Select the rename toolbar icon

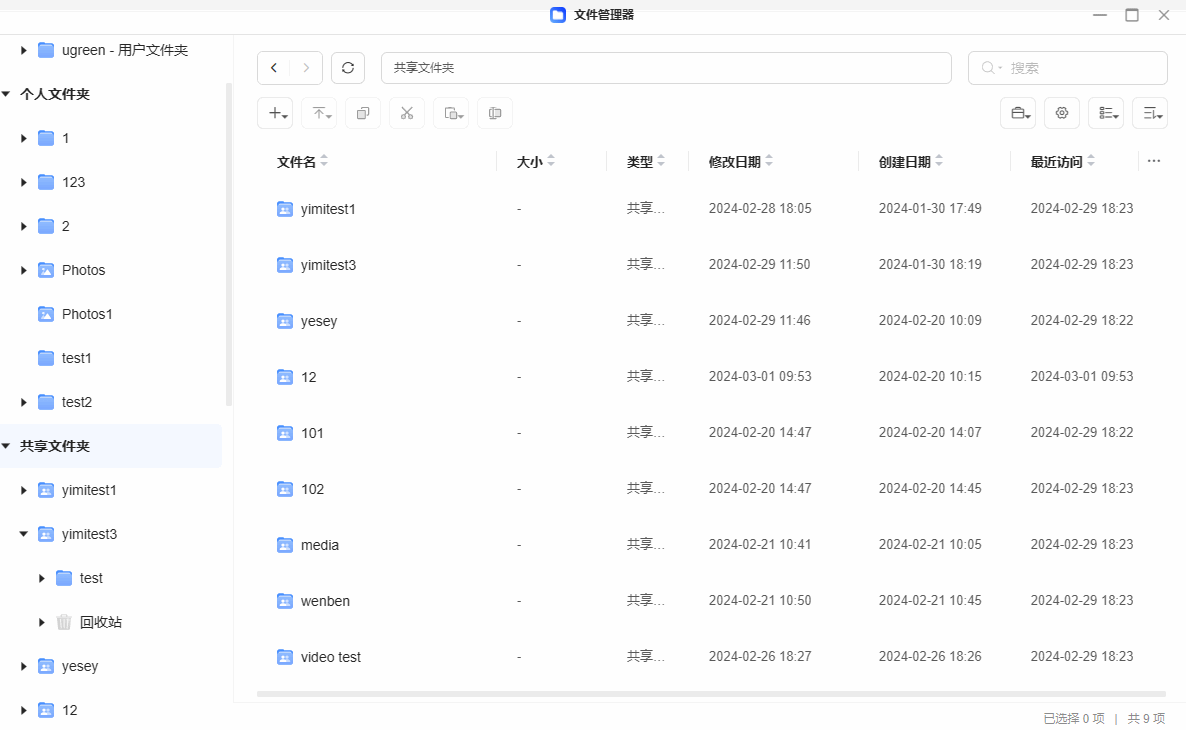pyautogui.click(x=495, y=113)
